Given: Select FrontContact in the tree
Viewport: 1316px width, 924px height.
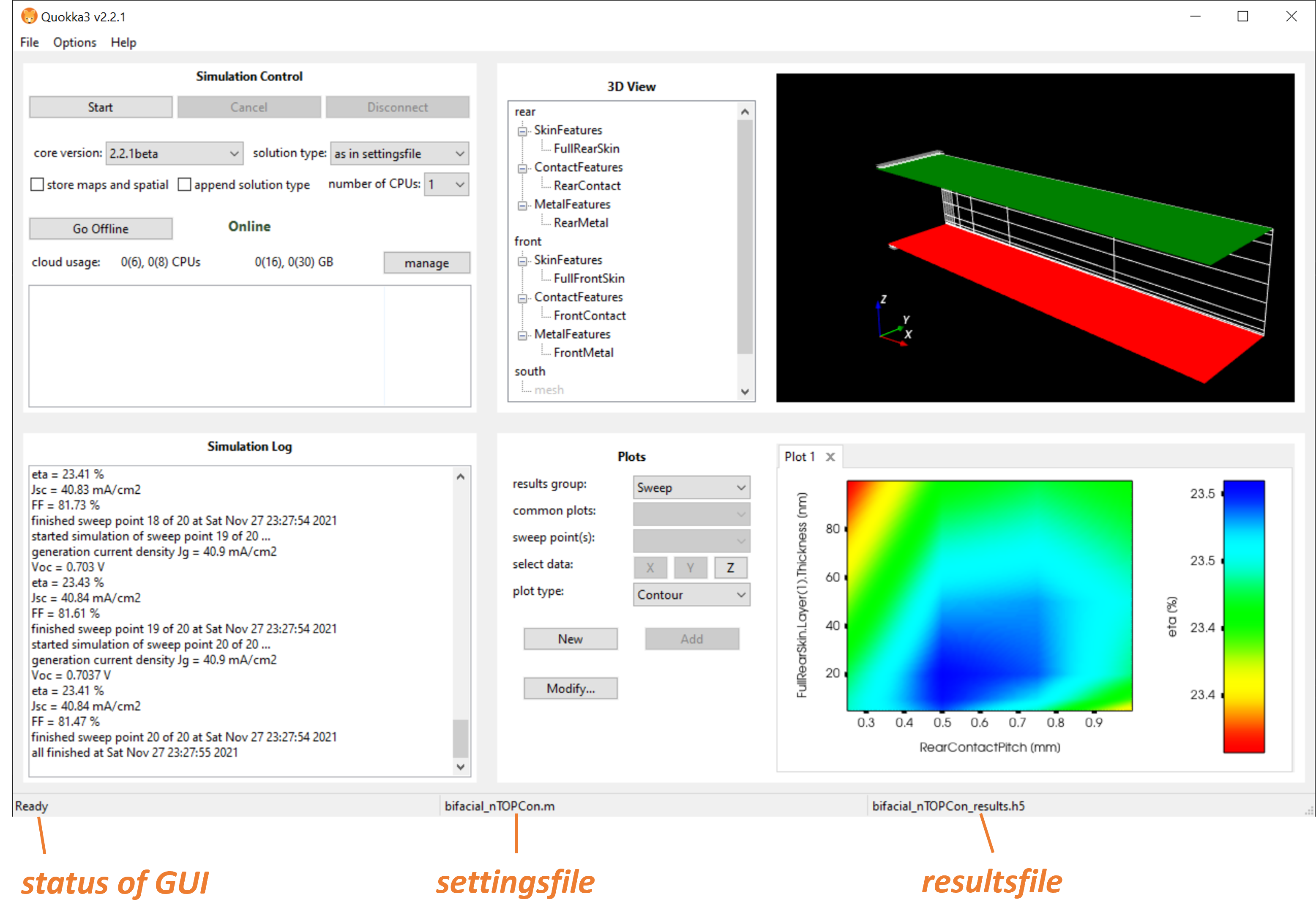Looking at the screenshot, I should (589, 316).
